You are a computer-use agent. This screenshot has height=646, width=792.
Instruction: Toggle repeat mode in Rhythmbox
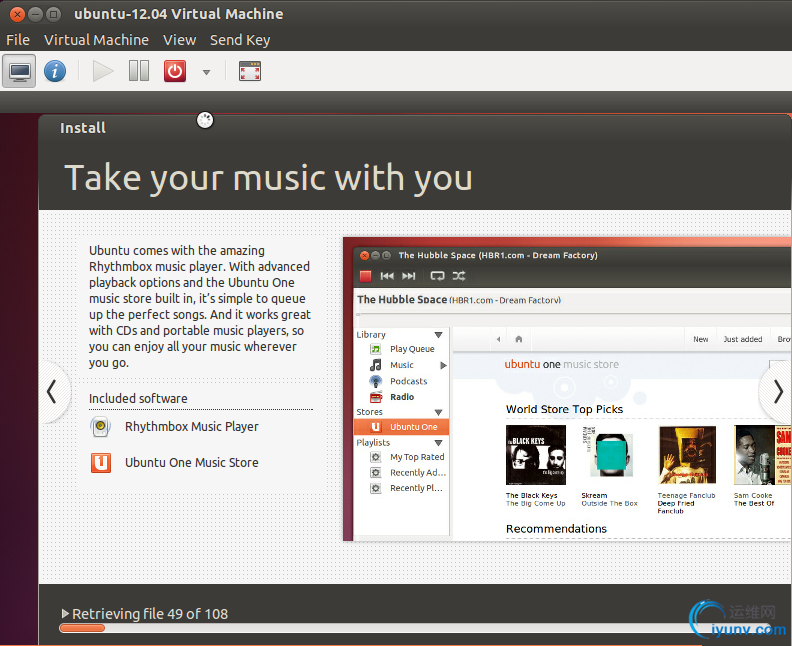437,276
